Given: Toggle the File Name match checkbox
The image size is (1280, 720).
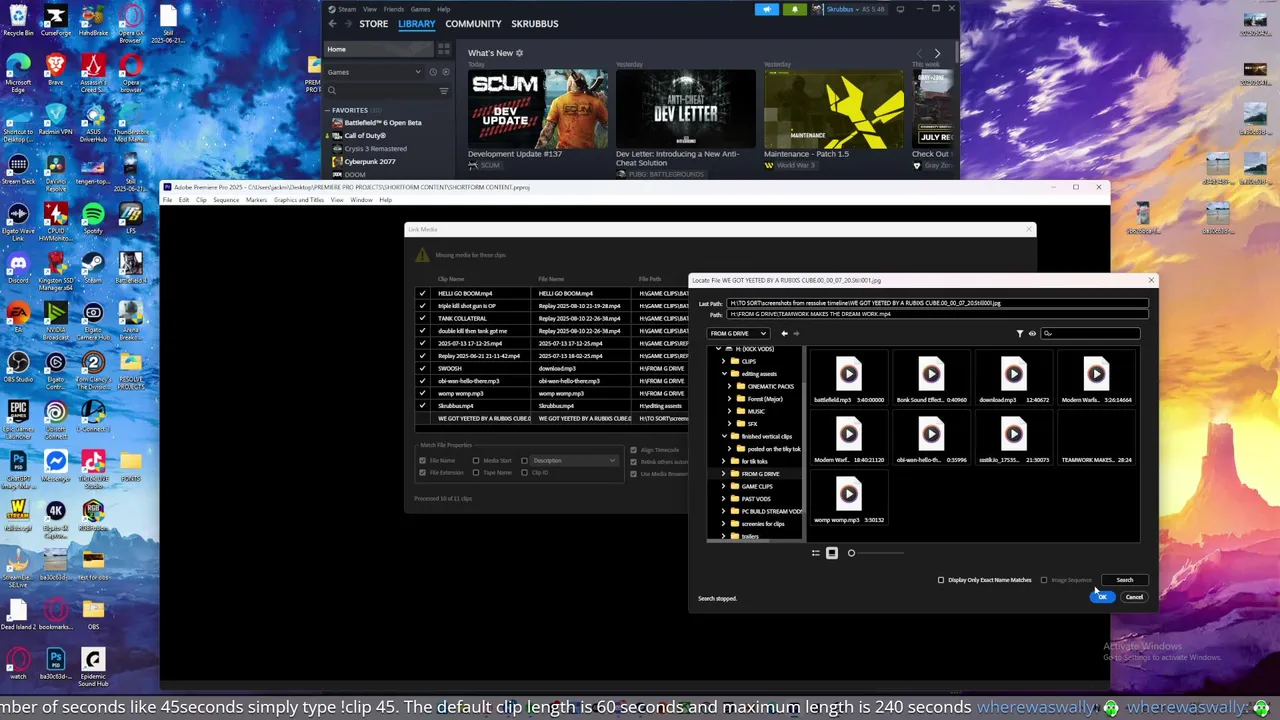Looking at the screenshot, I should (422, 461).
